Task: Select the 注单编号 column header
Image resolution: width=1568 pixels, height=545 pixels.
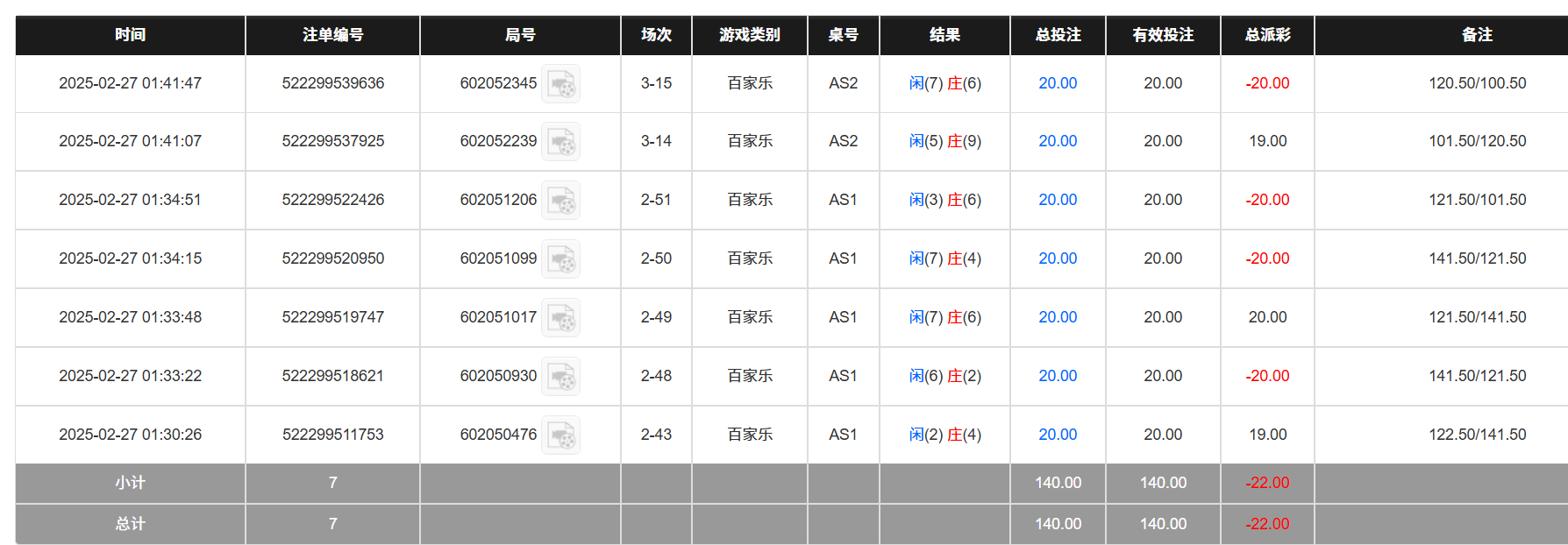Action: pos(332,35)
